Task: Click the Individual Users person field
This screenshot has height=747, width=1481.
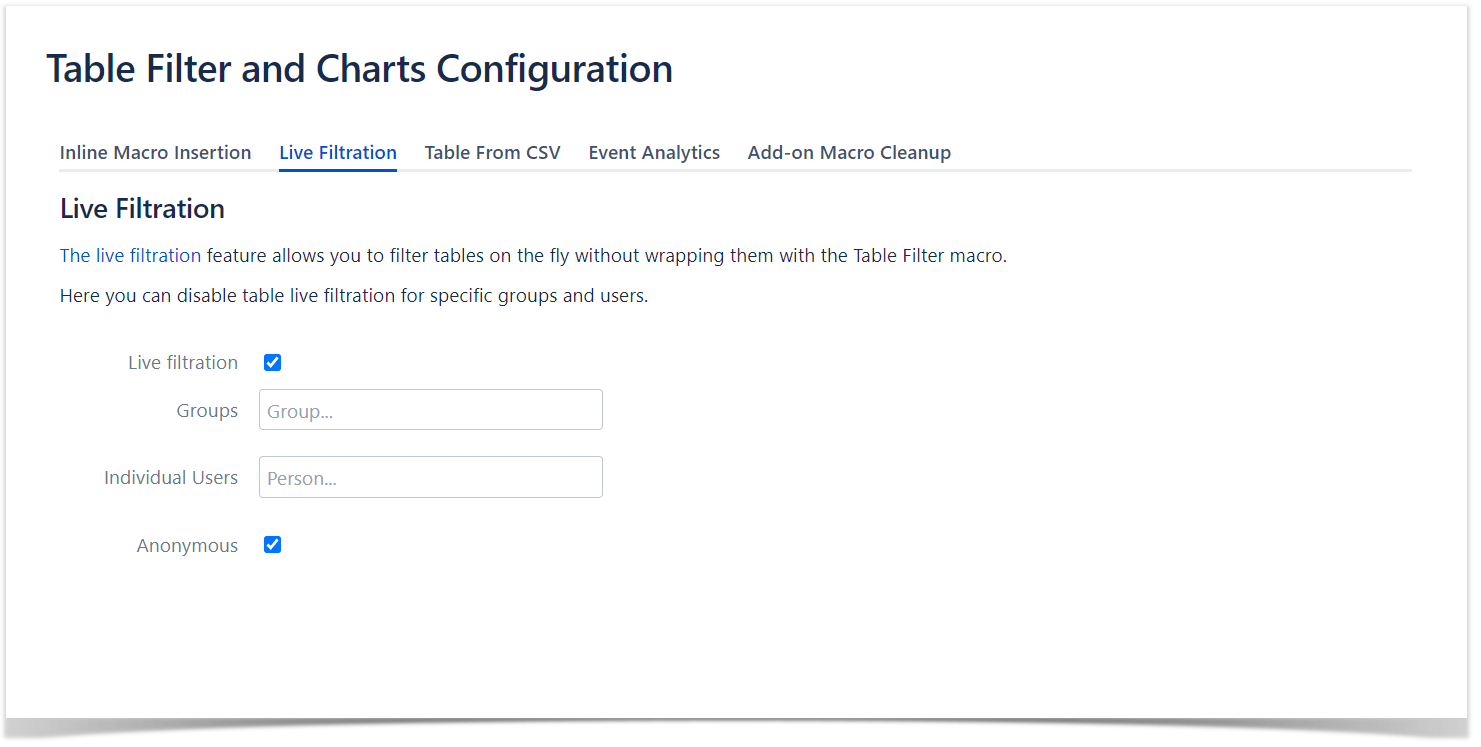Action: coord(430,477)
